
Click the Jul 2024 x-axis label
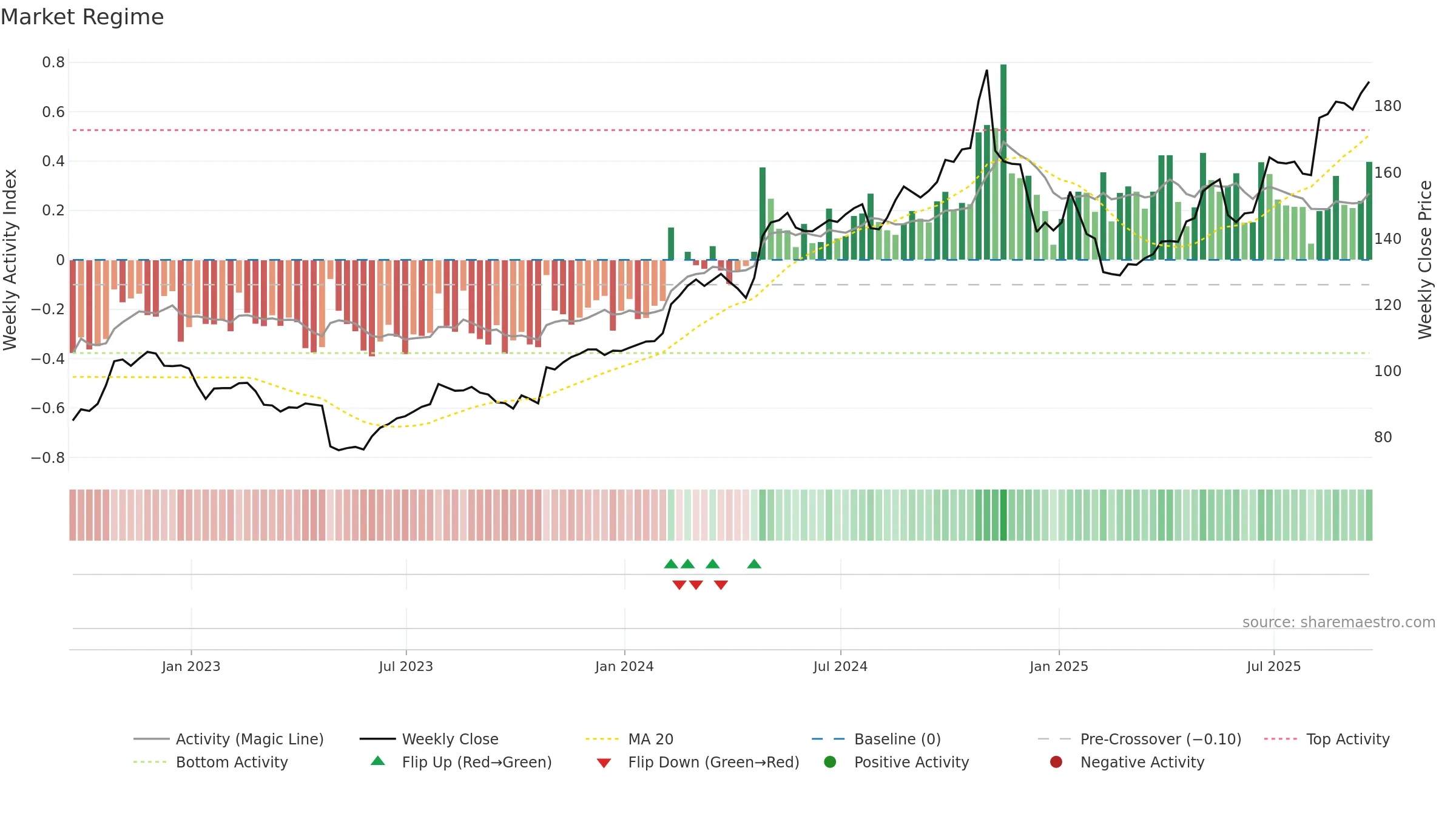pos(840,666)
